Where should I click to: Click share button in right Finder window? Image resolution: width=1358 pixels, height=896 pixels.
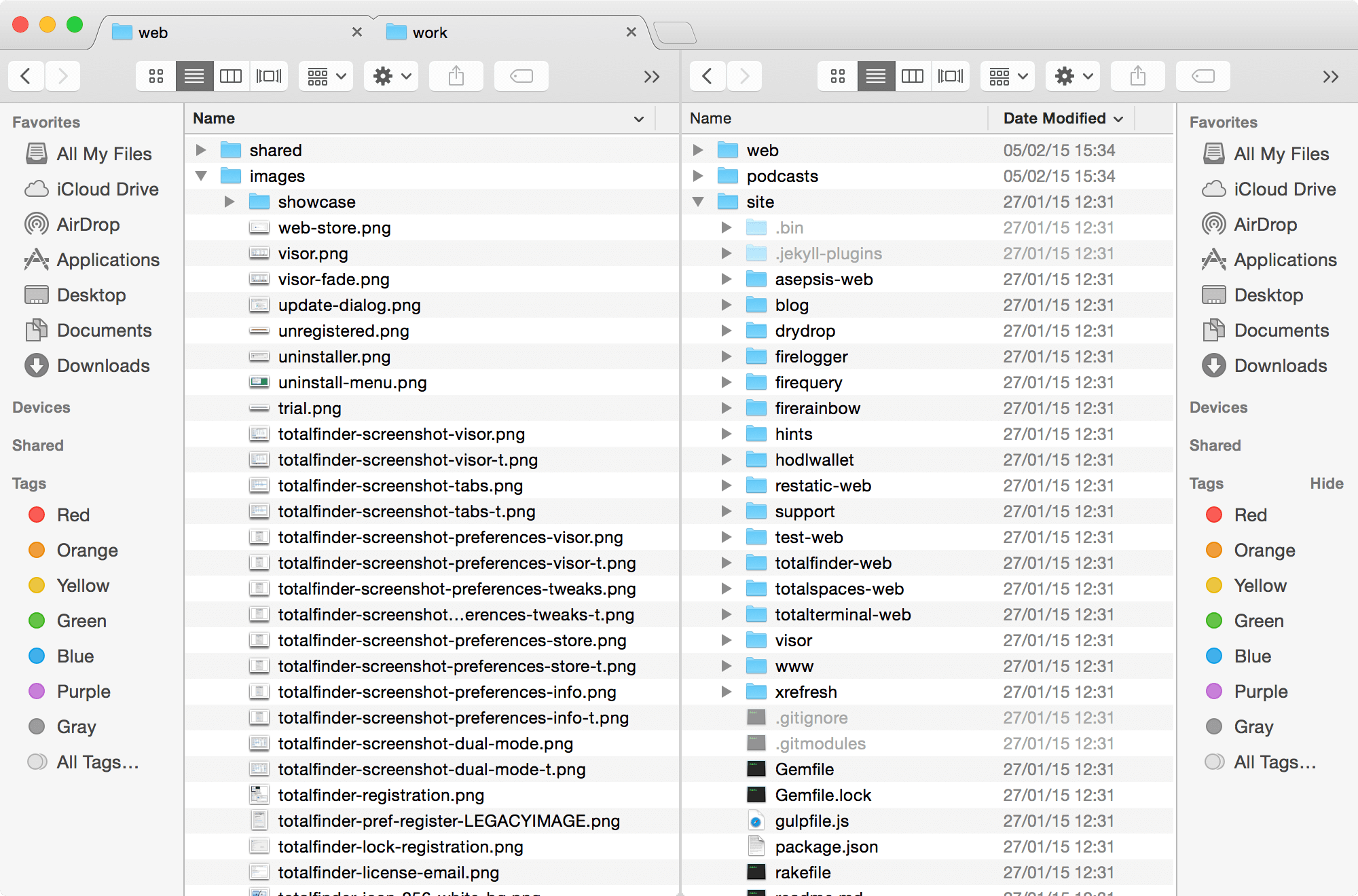pyautogui.click(x=1138, y=76)
